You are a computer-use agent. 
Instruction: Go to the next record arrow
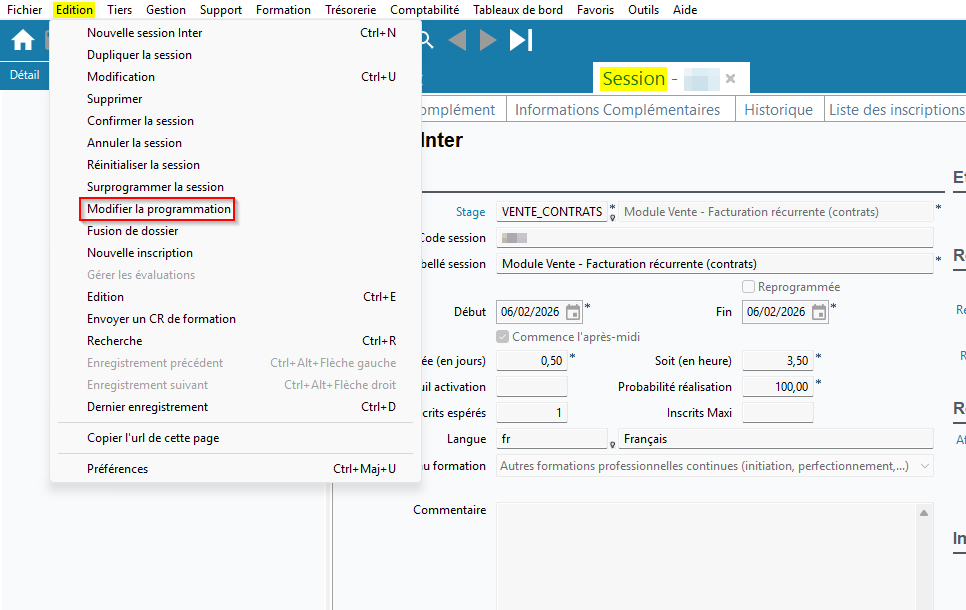[x=488, y=40]
